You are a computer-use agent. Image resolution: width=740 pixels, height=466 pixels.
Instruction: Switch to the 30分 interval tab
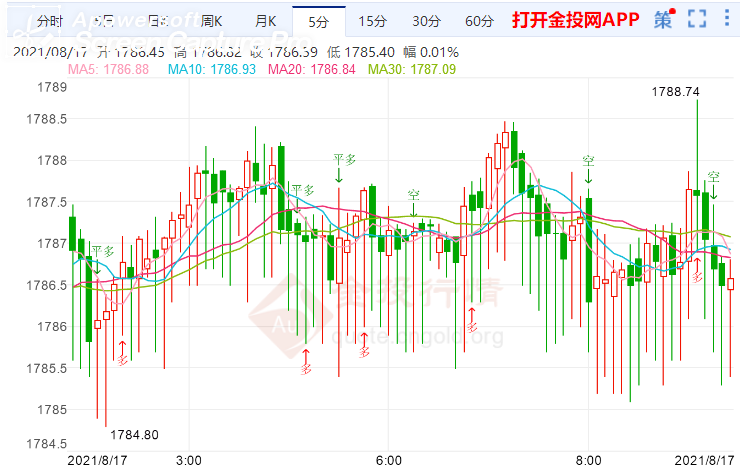click(426, 21)
